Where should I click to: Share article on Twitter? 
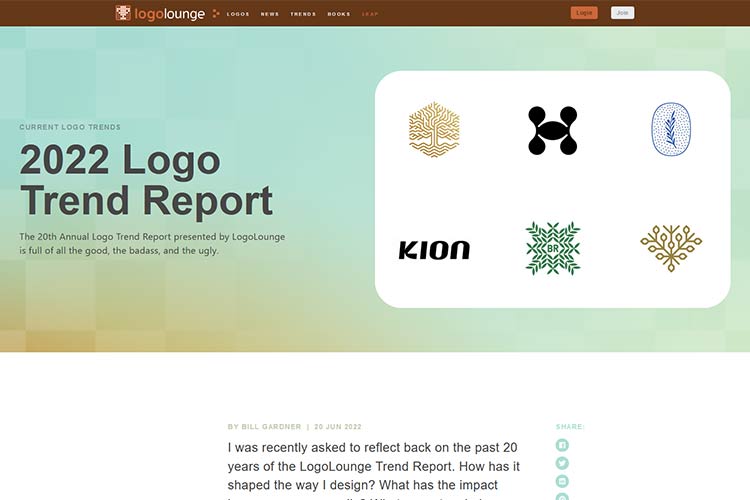562,463
